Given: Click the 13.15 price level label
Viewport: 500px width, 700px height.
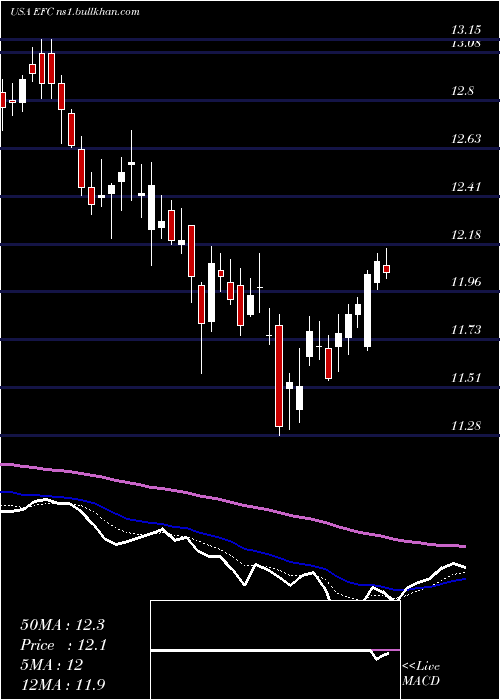Looking at the screenshot, I should (466, 30).
